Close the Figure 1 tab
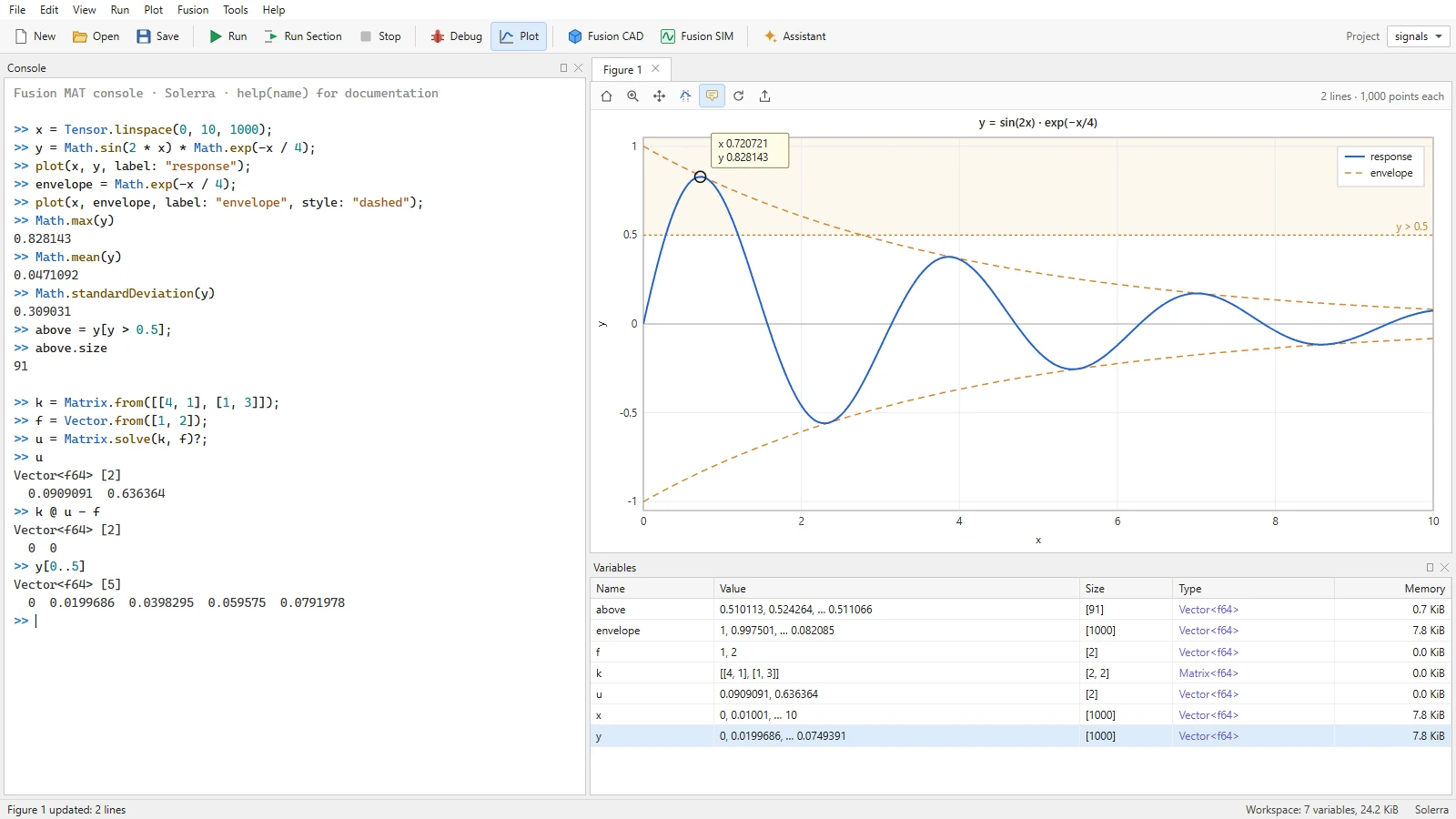The height and width of the screenshot is (819, 1456). (655, 69)
